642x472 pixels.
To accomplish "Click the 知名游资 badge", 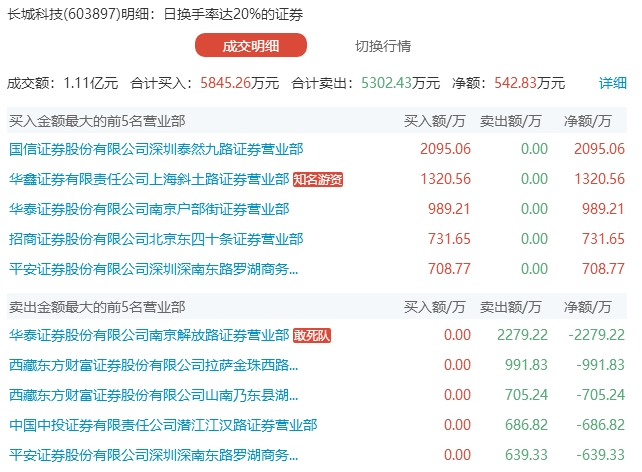I will pos(318,179).
